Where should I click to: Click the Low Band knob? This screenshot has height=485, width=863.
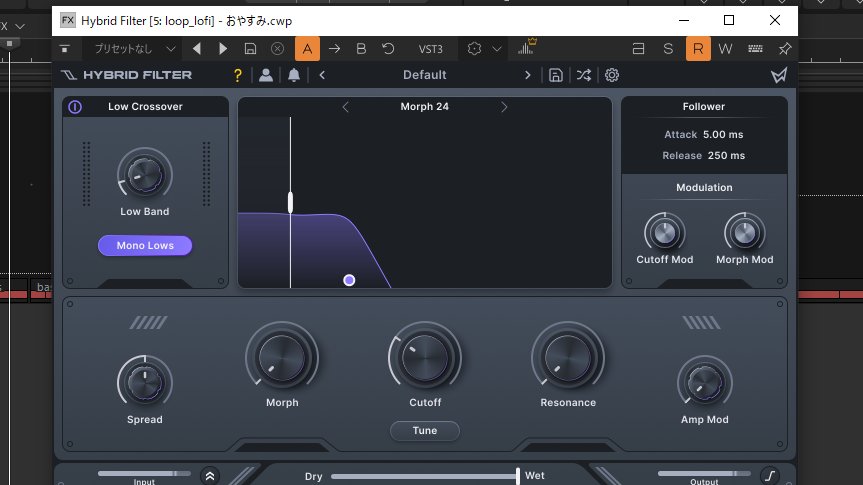click(x=145, y=175)
